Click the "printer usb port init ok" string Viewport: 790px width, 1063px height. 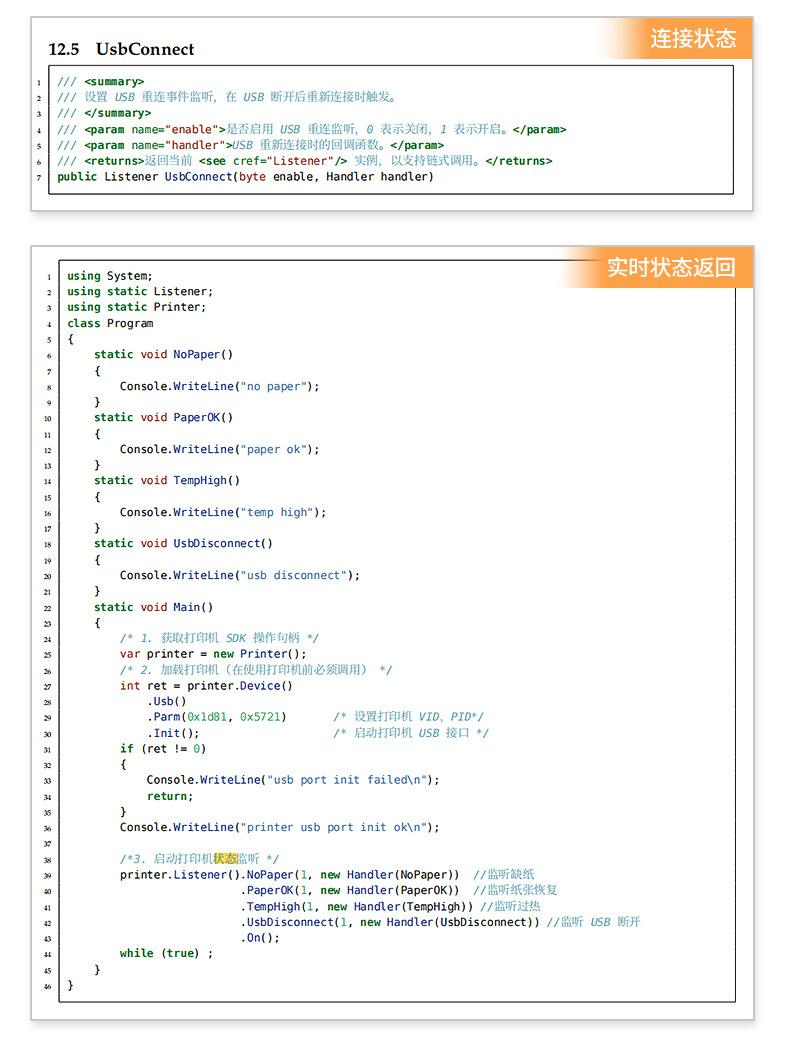pos(335,827)
